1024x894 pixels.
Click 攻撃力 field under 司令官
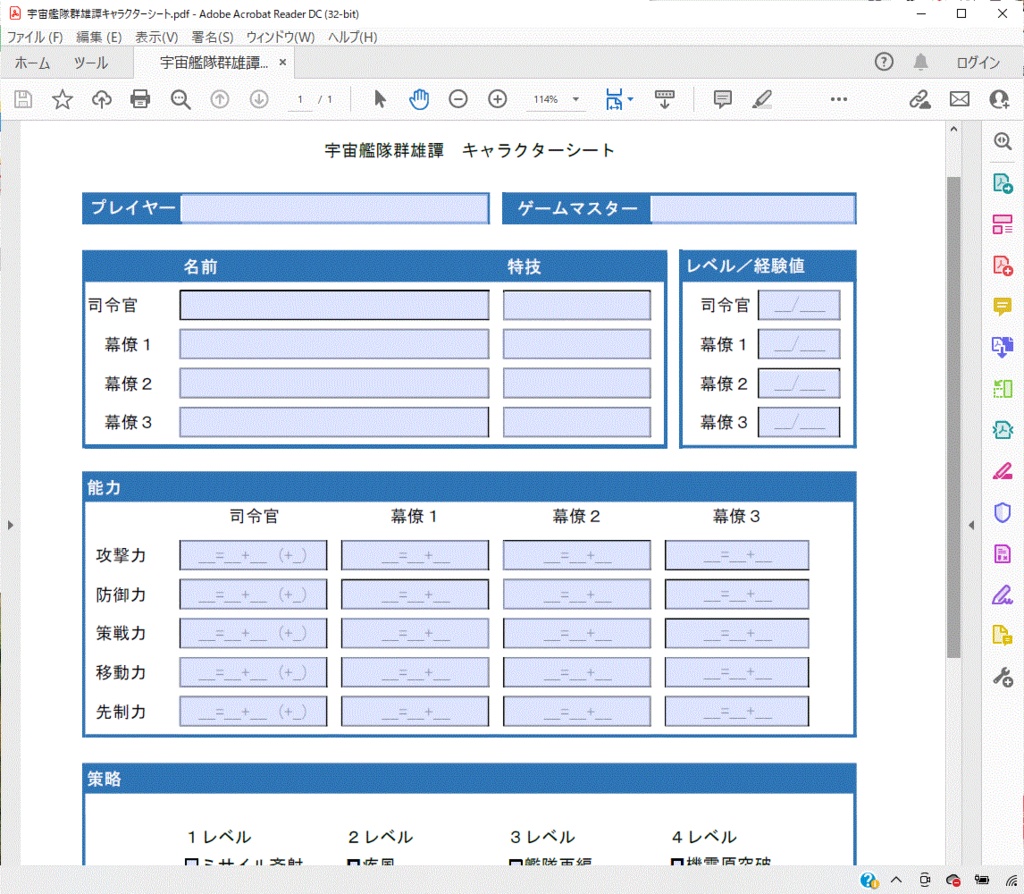point(253,555)
